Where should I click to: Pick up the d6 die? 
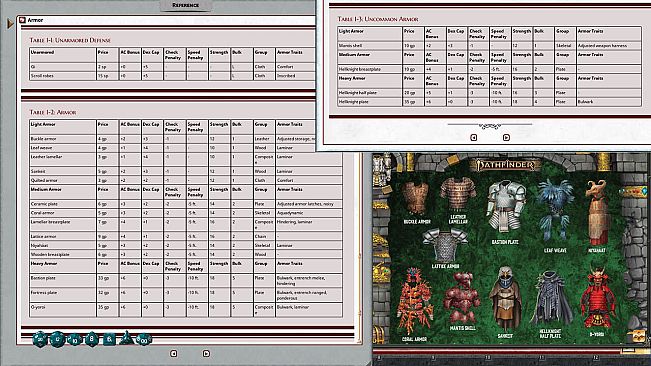coord(109,339)
